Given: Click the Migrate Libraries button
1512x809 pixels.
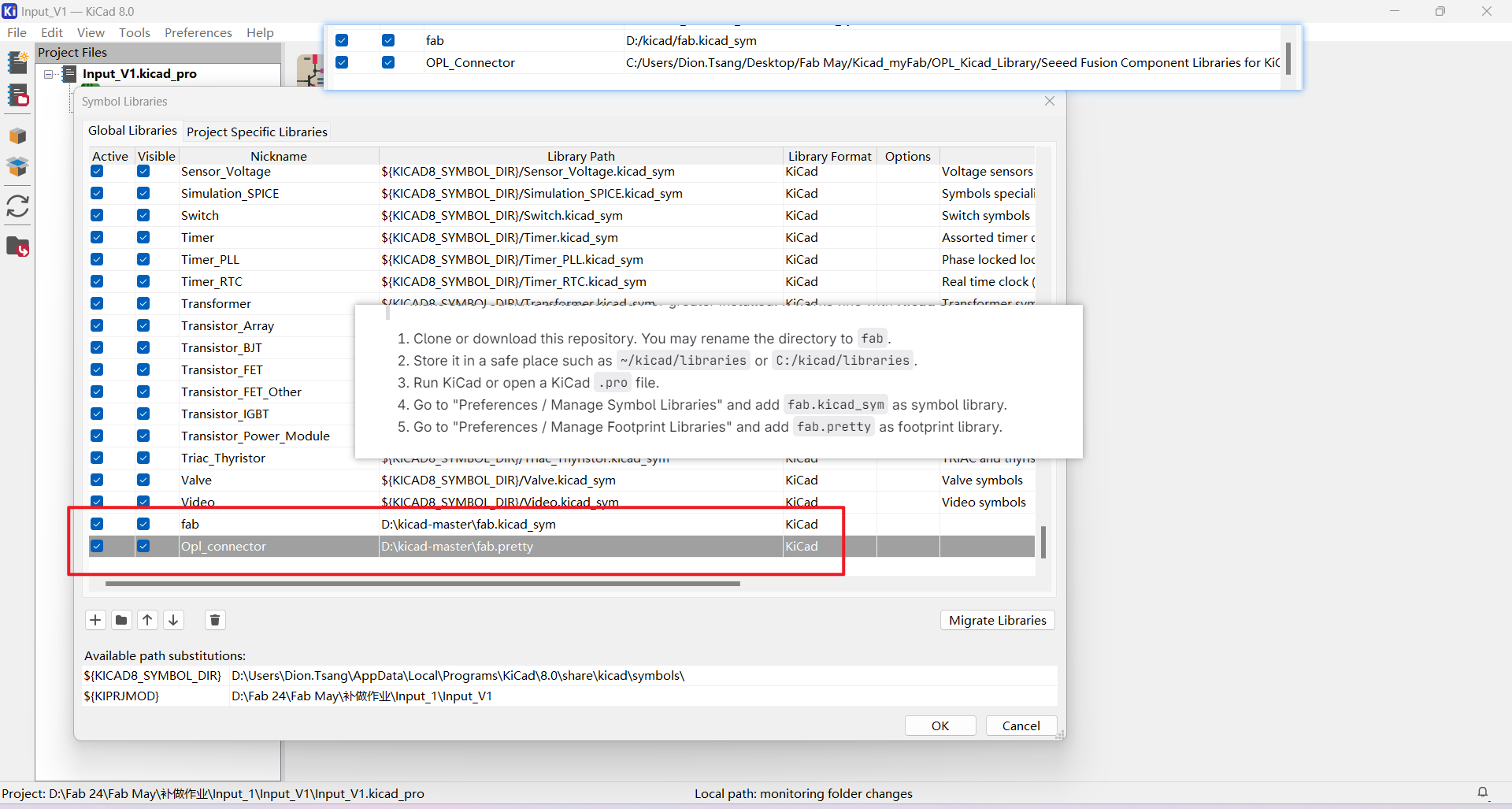Looking at the screenshot, I should pyautogui.click(x=997, y=620).
